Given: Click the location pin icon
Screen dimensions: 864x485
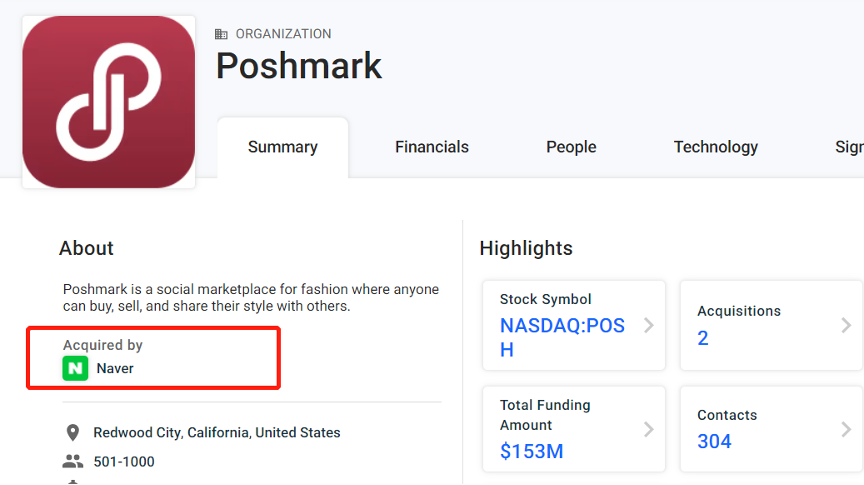Looking at the screenshot, I should point(73,433).
